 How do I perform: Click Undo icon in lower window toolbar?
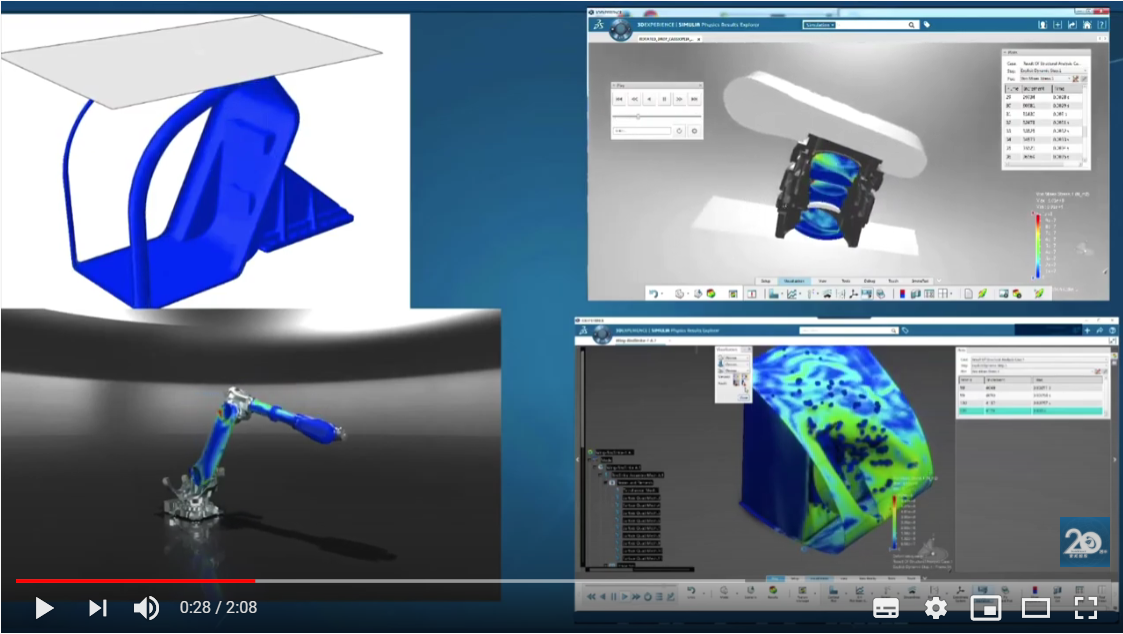[x=692, y=594]
